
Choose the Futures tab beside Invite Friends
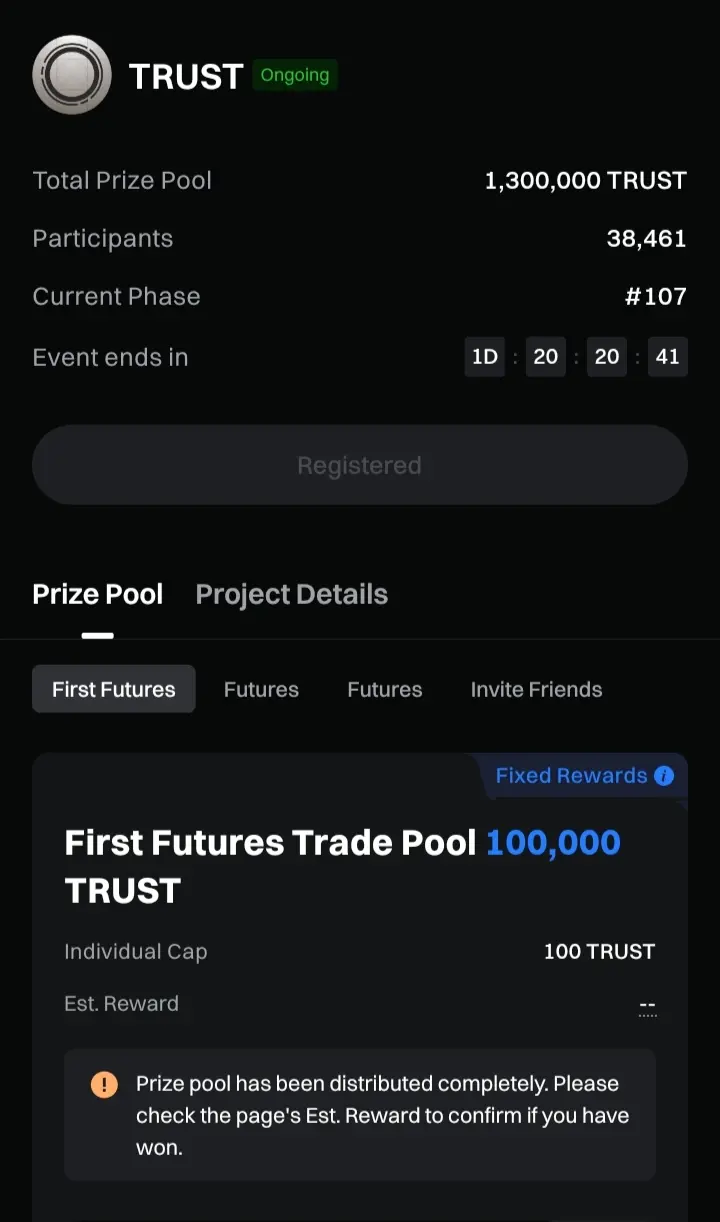(x=384, y=689)
